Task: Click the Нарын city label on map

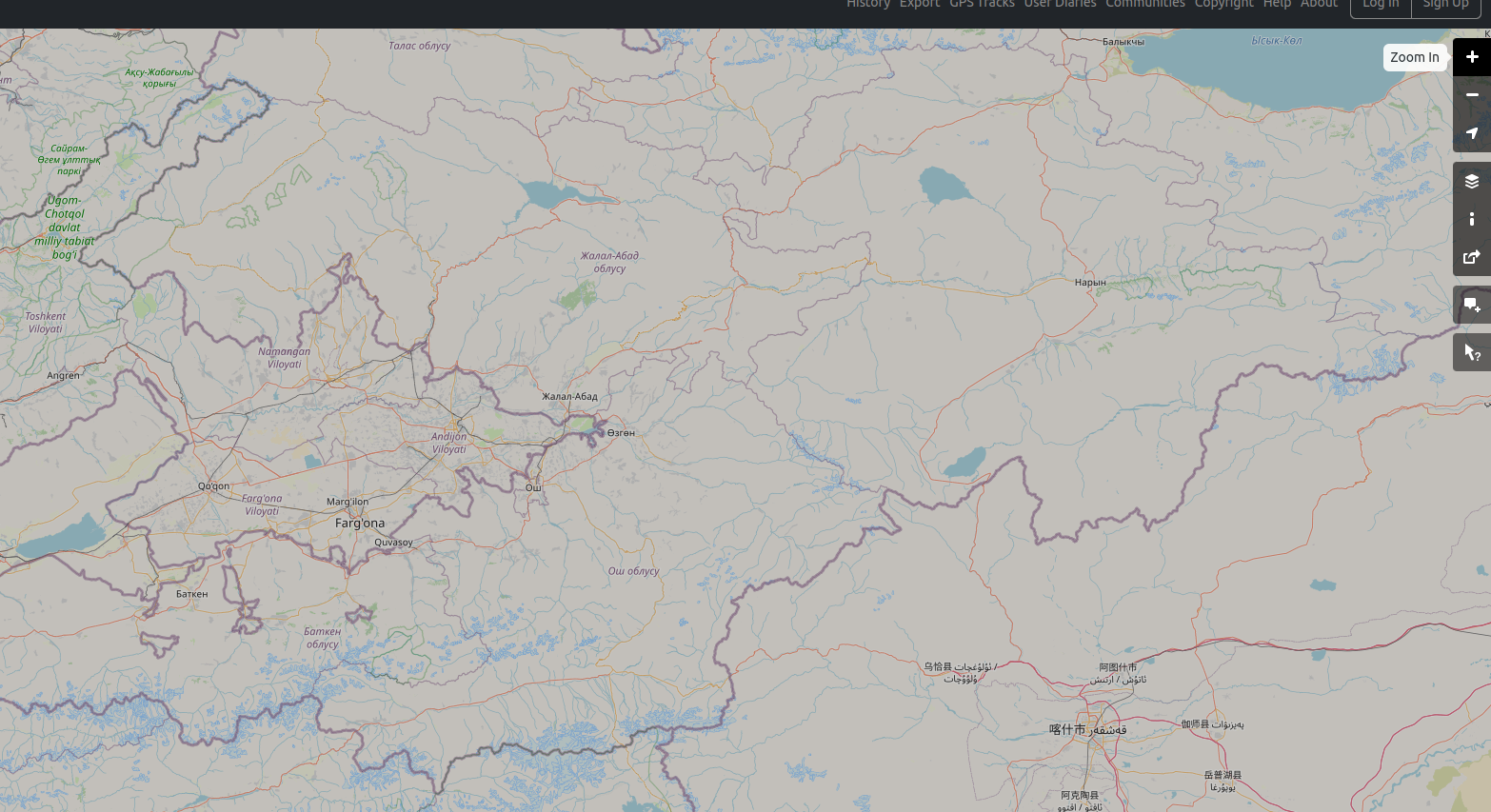Action: point(1090,283)
